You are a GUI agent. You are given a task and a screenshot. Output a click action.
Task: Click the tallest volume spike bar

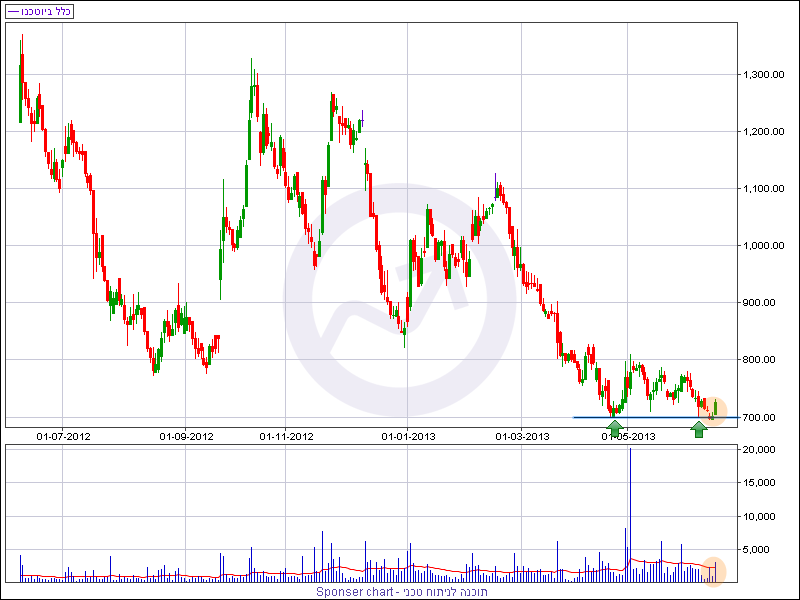[630, 500]
